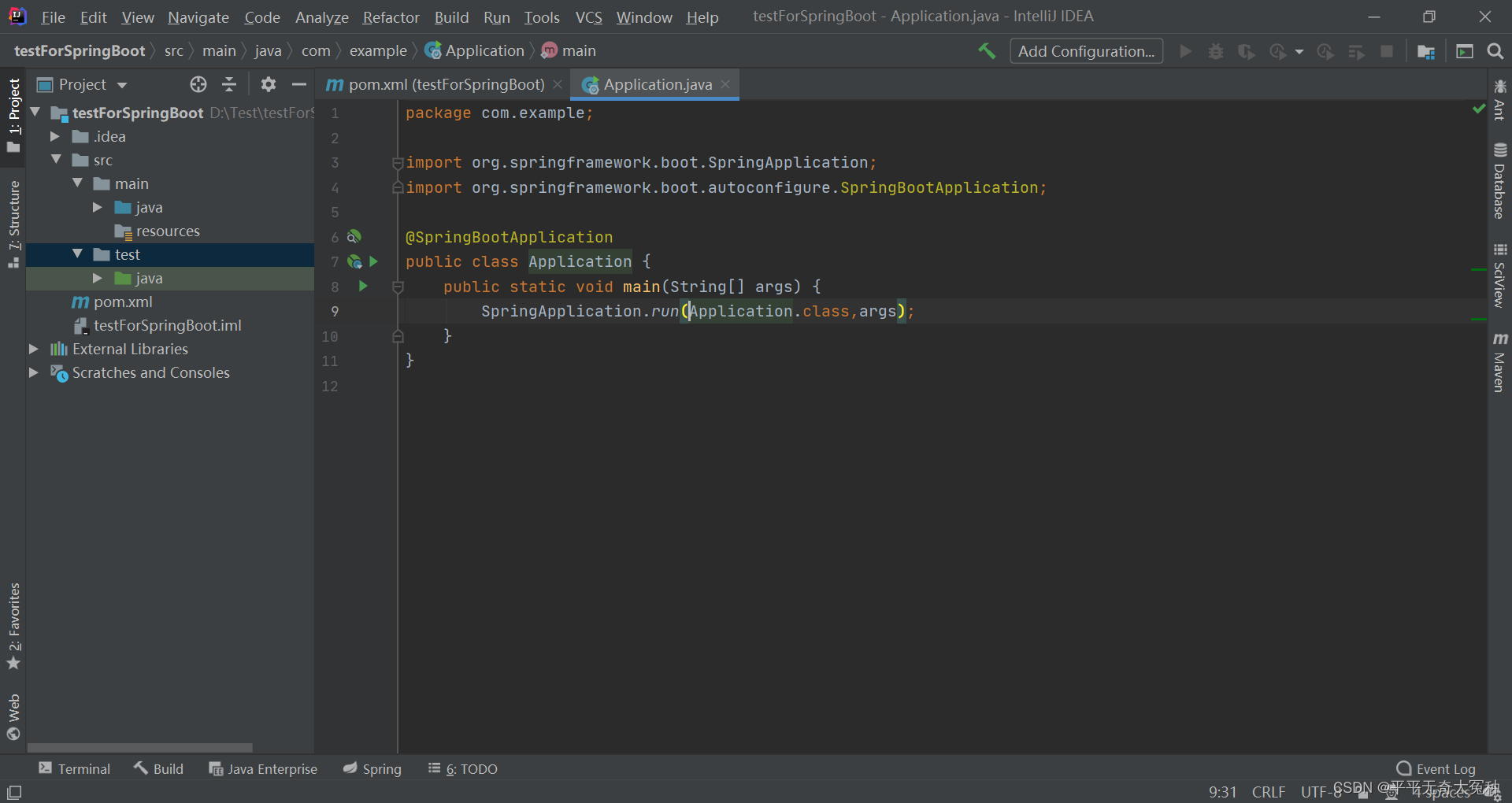Click Project panel horizontal scrollbar
The image size is (1512, 803).
140,748
